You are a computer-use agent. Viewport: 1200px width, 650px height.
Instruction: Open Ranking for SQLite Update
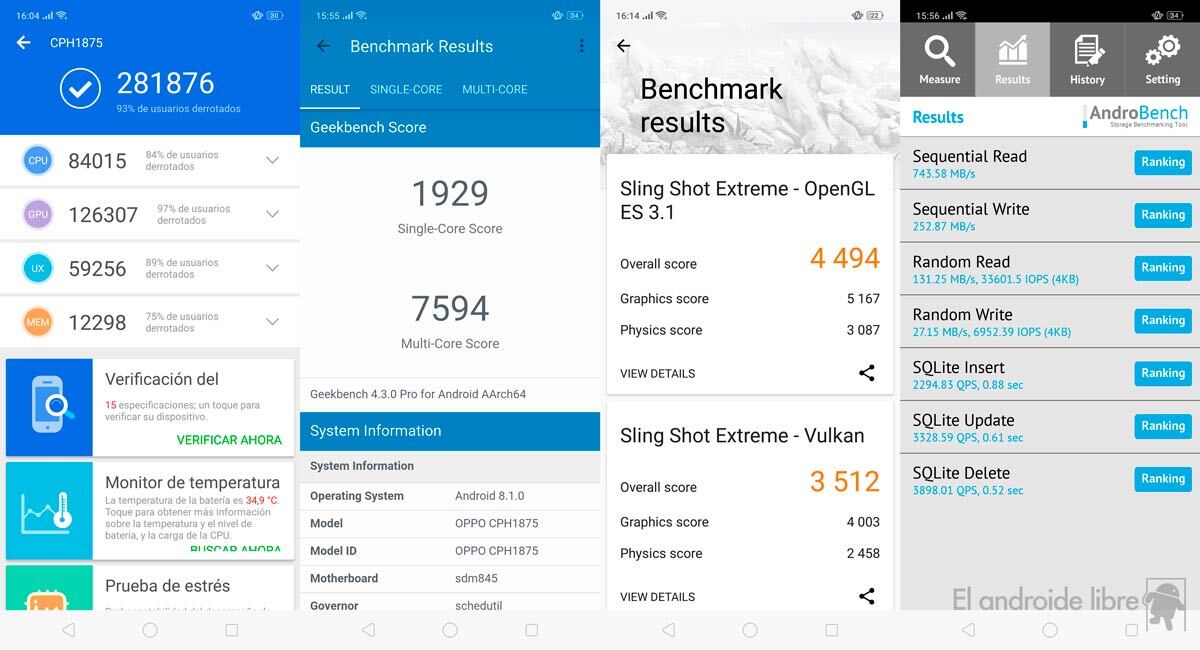pos(1163,426)
